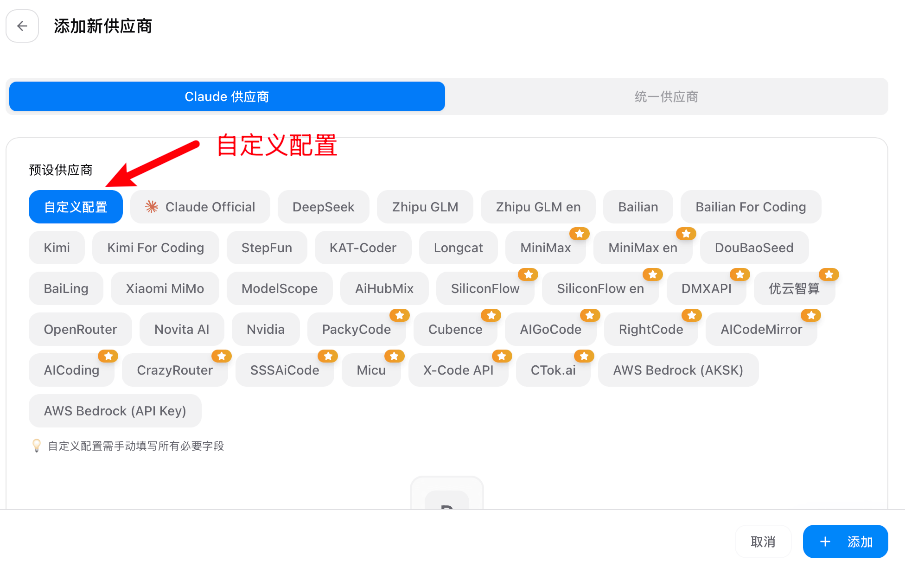This screenshot has width=905, height=564.
Task: Select the SiliconFlow preset
Action: 485,289
